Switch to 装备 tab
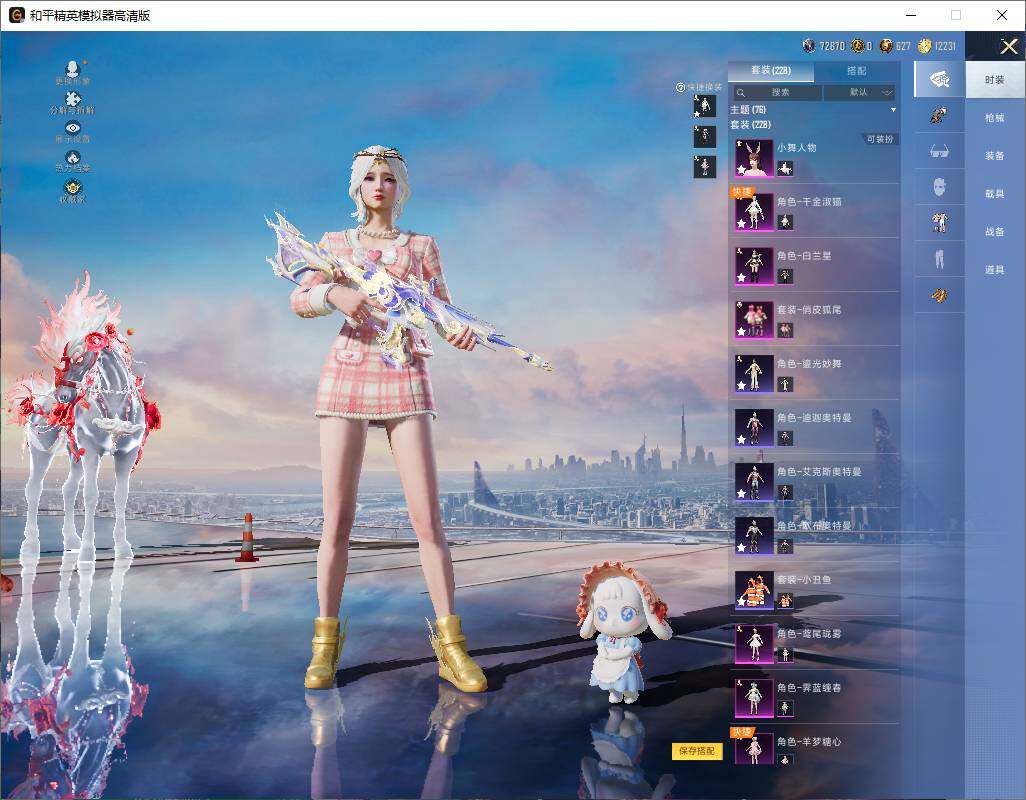 pos(995,156)
